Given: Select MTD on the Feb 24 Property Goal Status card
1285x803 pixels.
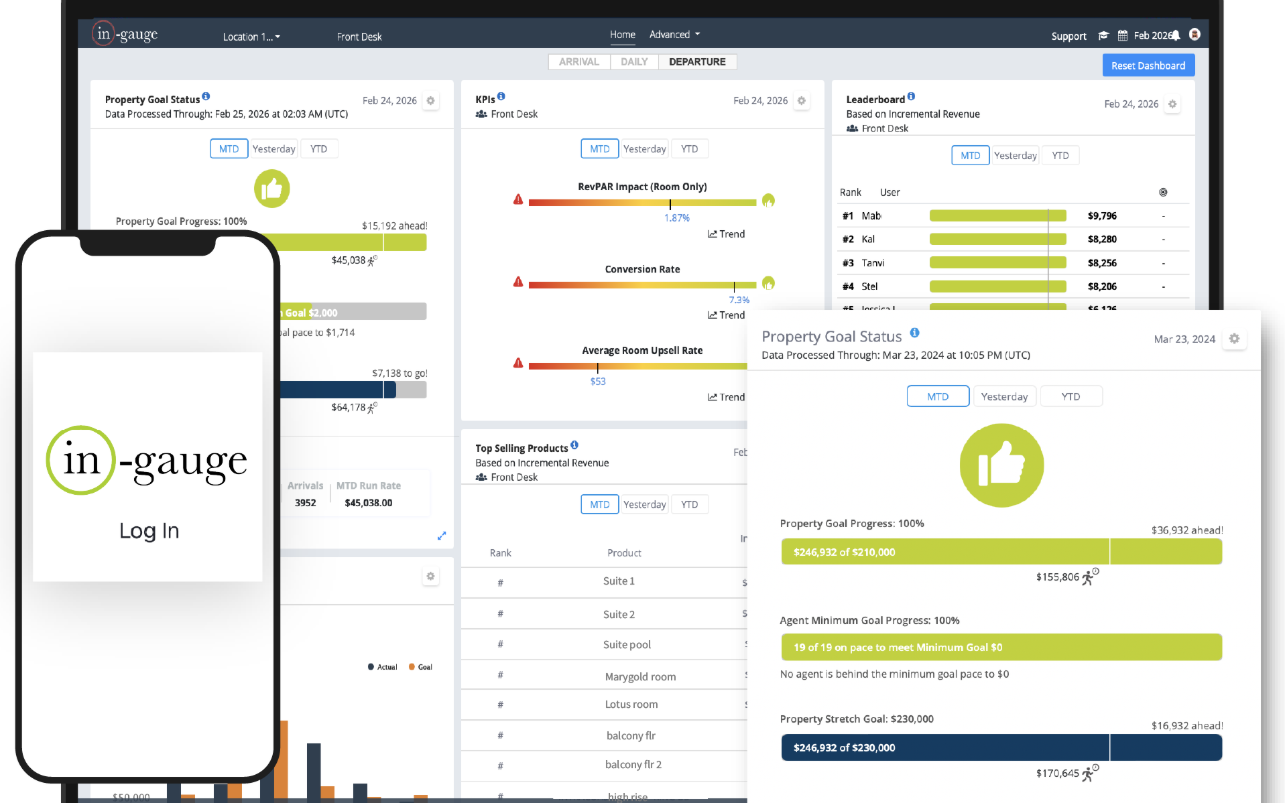Looking at the screenshot, I should [229, 149].
